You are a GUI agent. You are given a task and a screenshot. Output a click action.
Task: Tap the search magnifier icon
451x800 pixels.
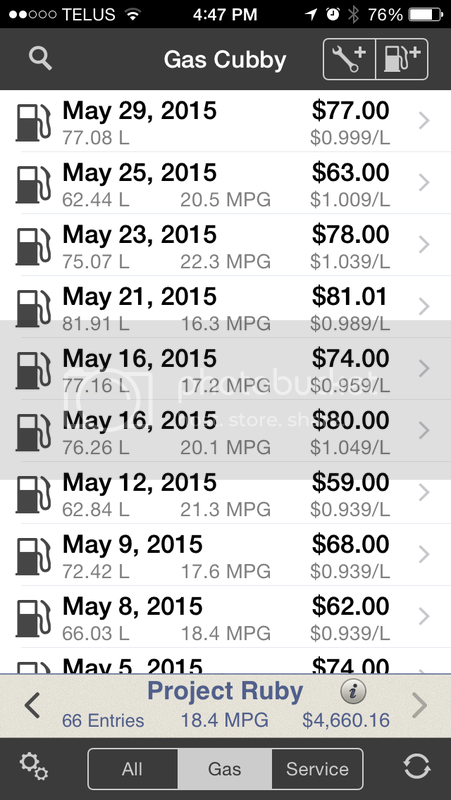[x=40, y=59]
